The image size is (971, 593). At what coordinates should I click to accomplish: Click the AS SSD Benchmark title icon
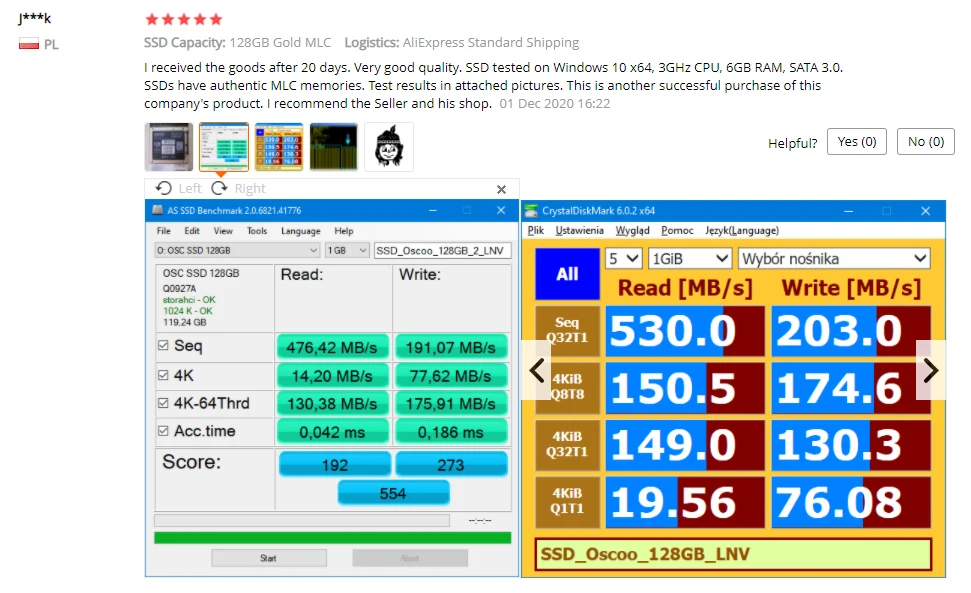tap(157, 210)
